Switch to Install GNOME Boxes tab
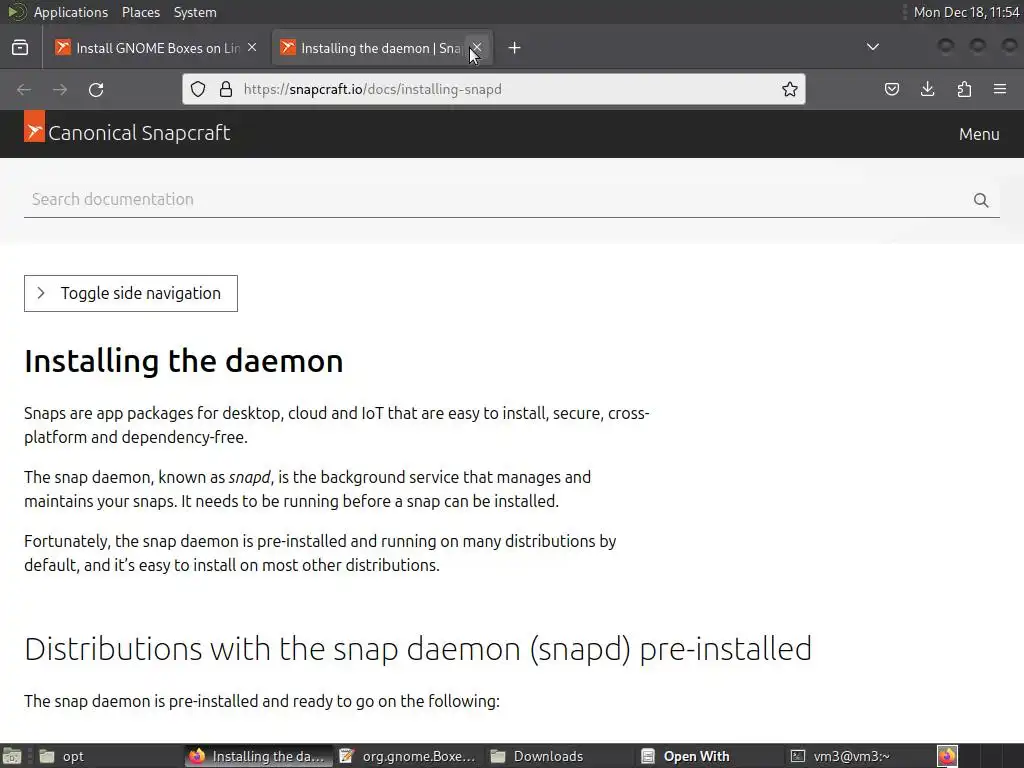 pos(157,48)
